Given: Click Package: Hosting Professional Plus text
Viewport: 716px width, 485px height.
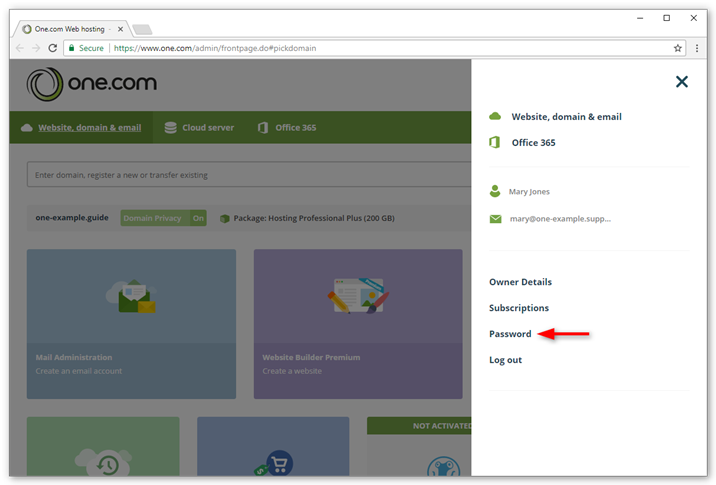Looking at the screenshot, I should click(314, 218).
